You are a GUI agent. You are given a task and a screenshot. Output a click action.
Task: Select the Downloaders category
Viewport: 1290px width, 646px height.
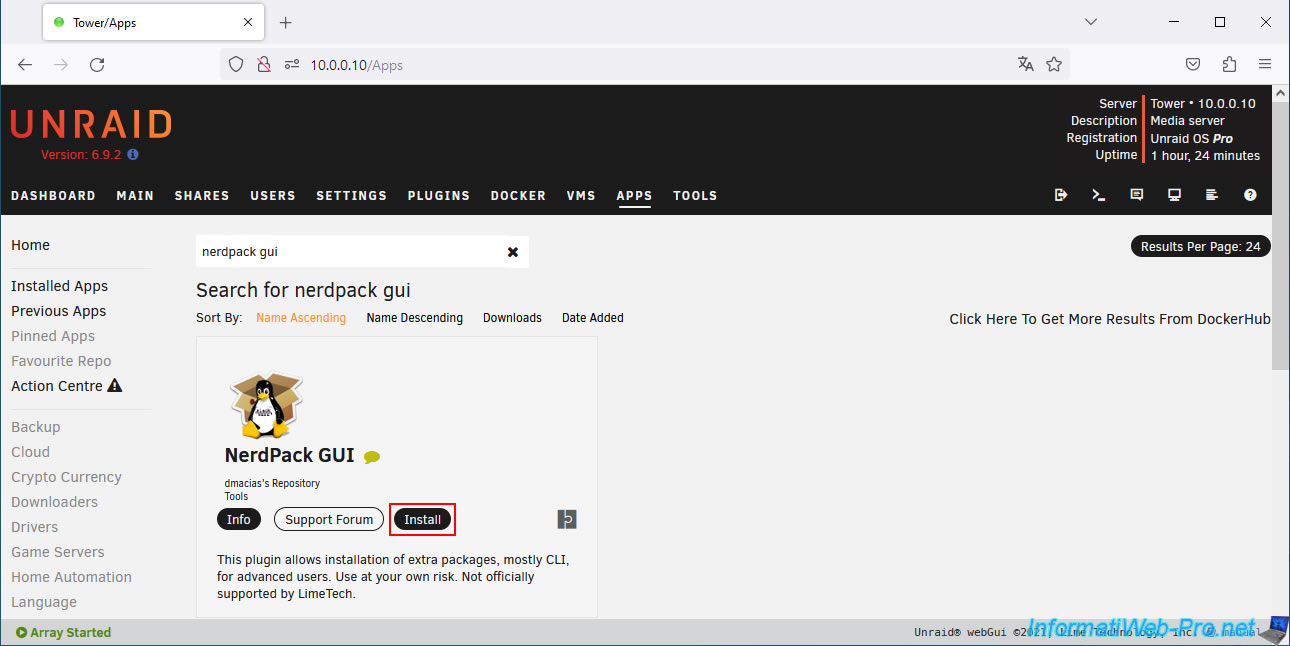[54, 502]
